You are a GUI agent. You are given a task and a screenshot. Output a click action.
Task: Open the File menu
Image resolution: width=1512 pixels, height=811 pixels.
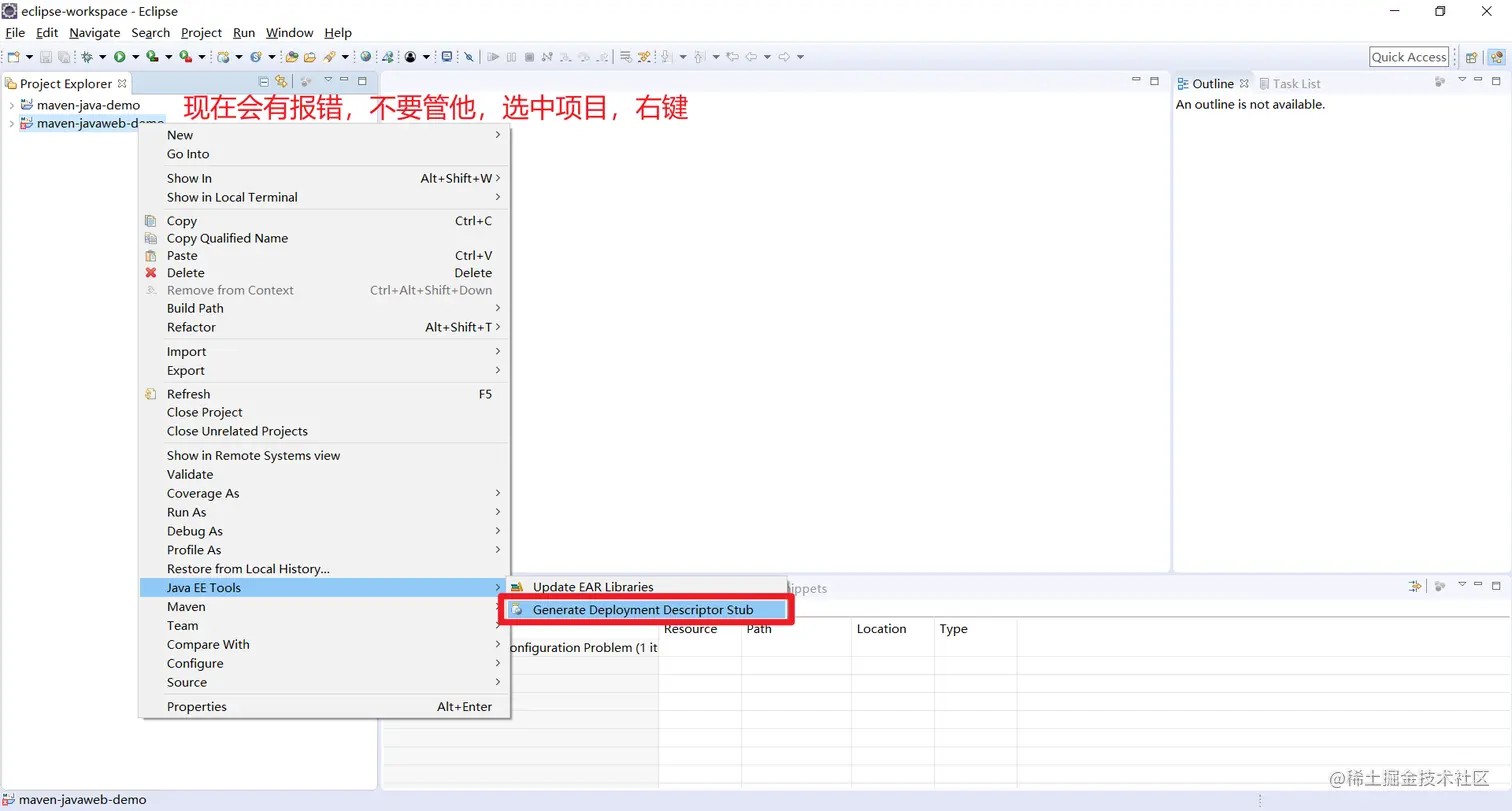[15, 33]
